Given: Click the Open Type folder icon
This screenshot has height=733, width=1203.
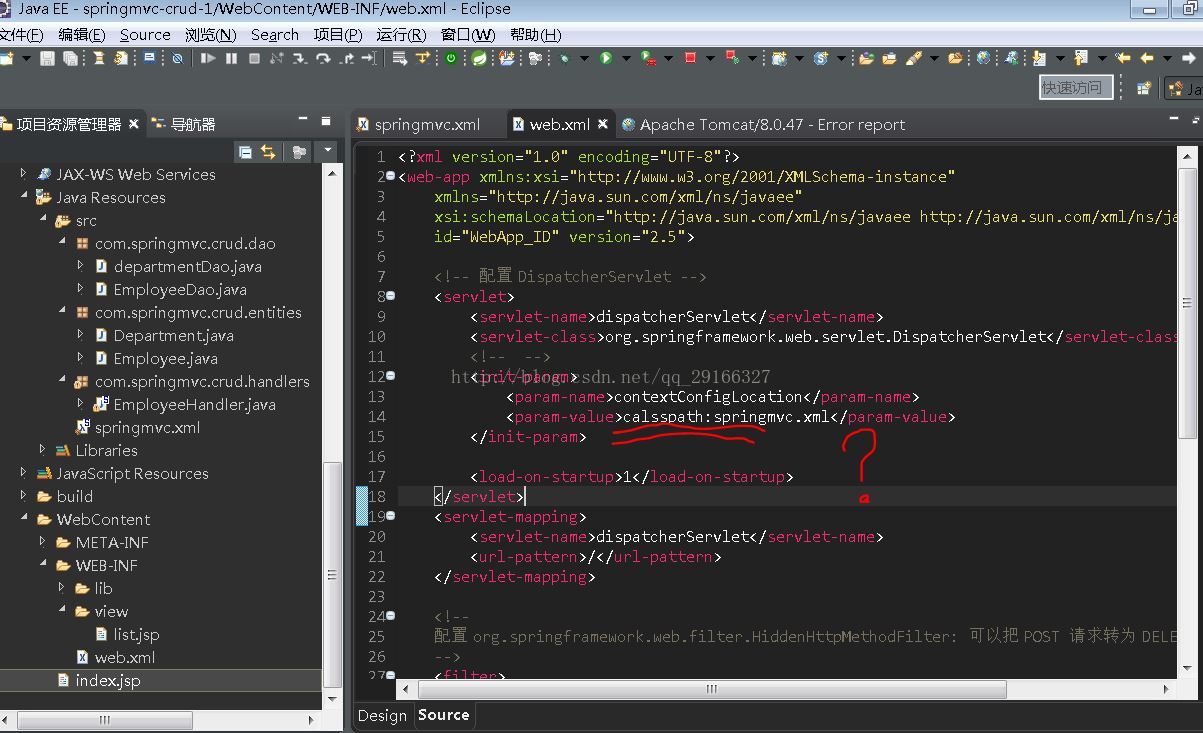Looking at the screenshot, I should coord(866,59).
